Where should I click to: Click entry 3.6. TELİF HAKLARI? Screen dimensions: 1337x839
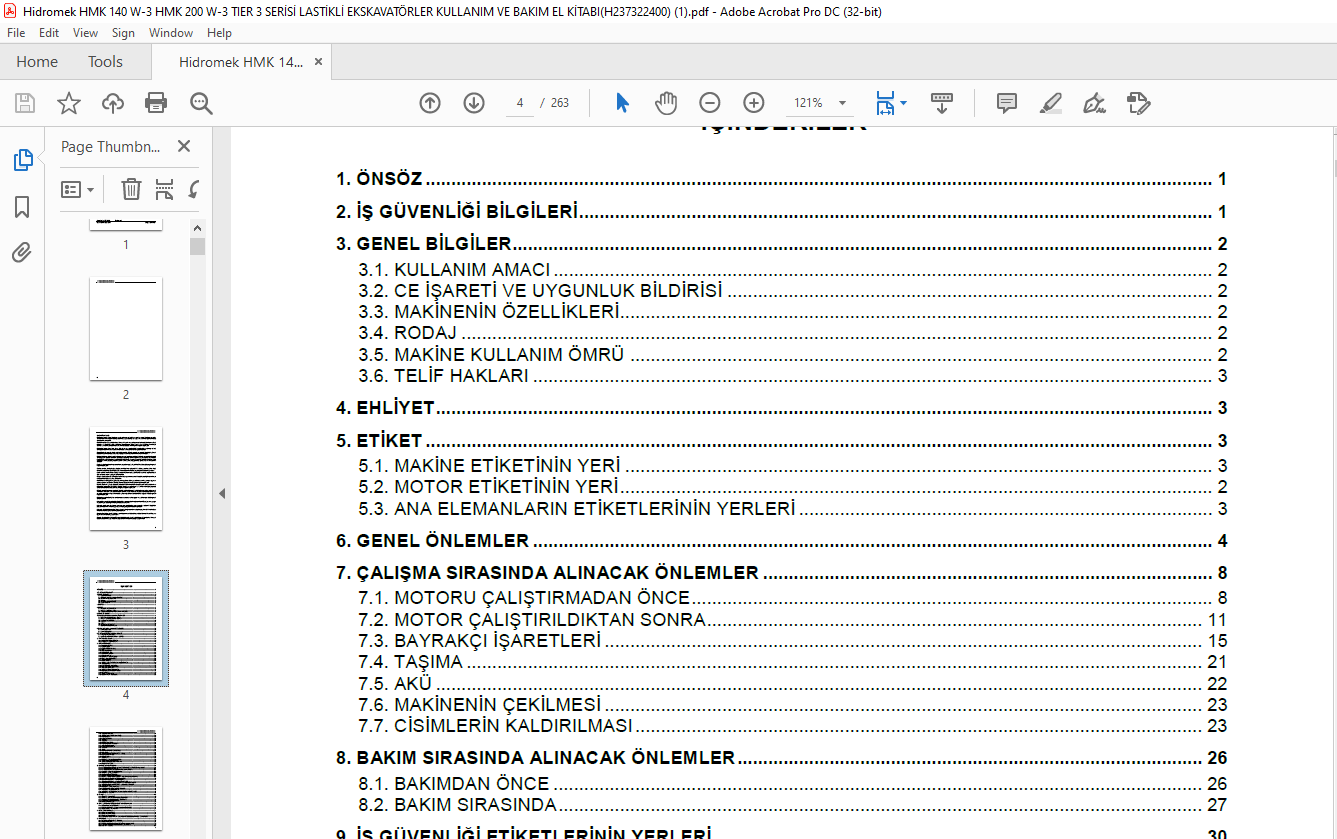coord(793,377)
